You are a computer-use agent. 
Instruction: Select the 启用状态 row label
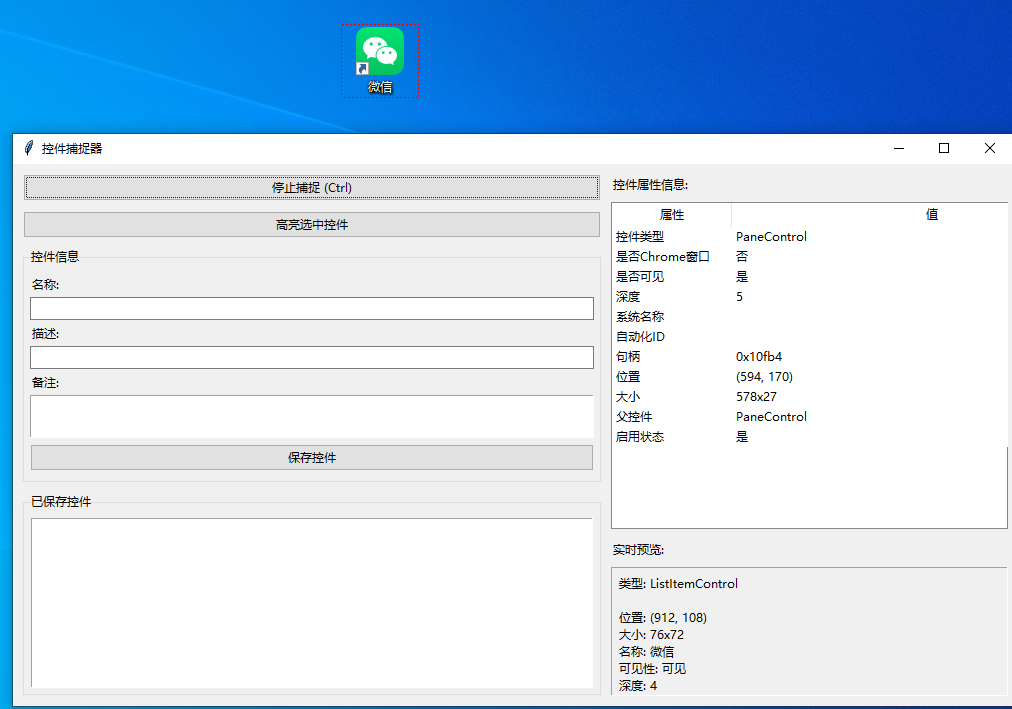click(640, 437)
